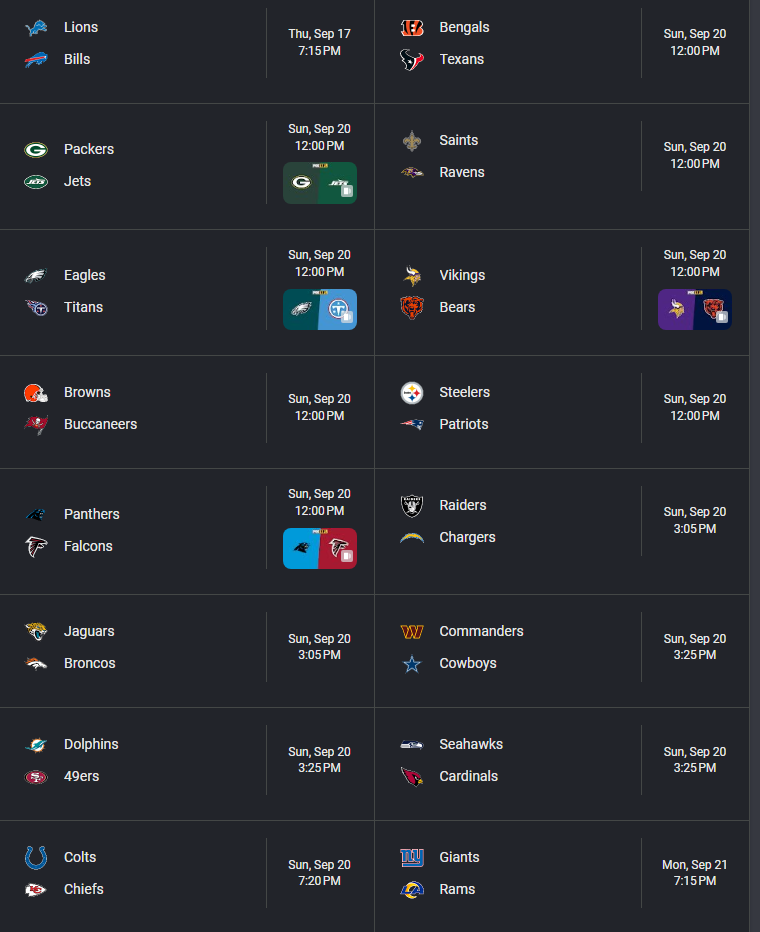Select the Mon, Sep 21 7:15 PM game time
This screenshot has width=760, height=932.
coord(695,873)
